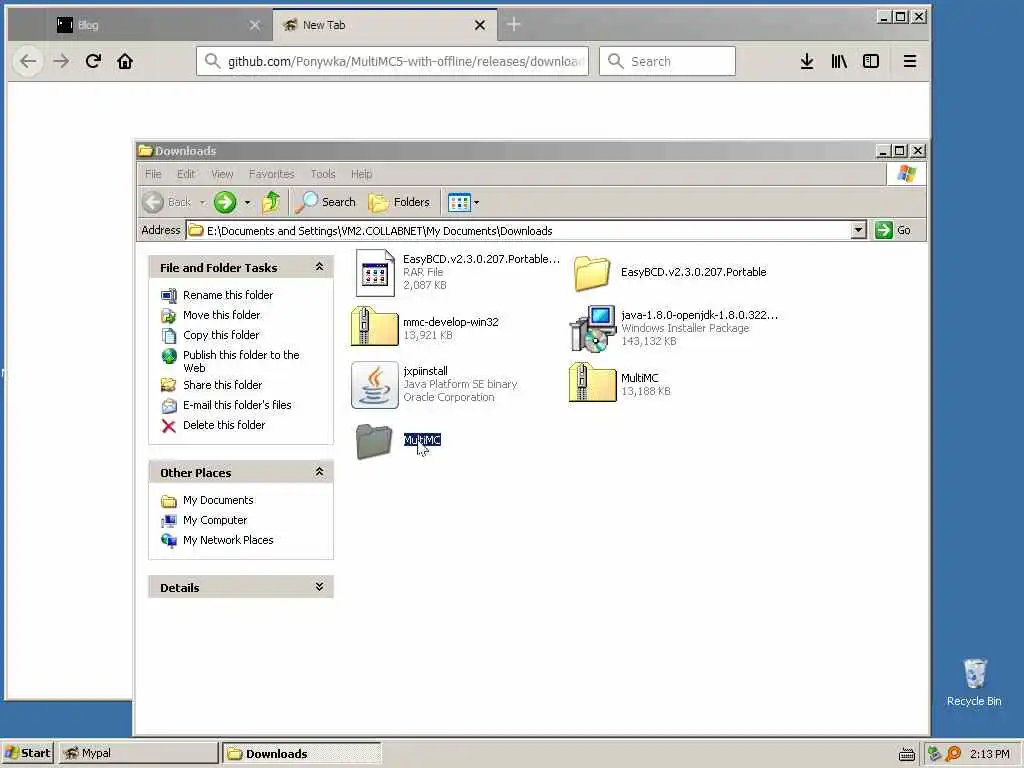
Task: Open the View menu in Downloads
Action: (222, 174)
